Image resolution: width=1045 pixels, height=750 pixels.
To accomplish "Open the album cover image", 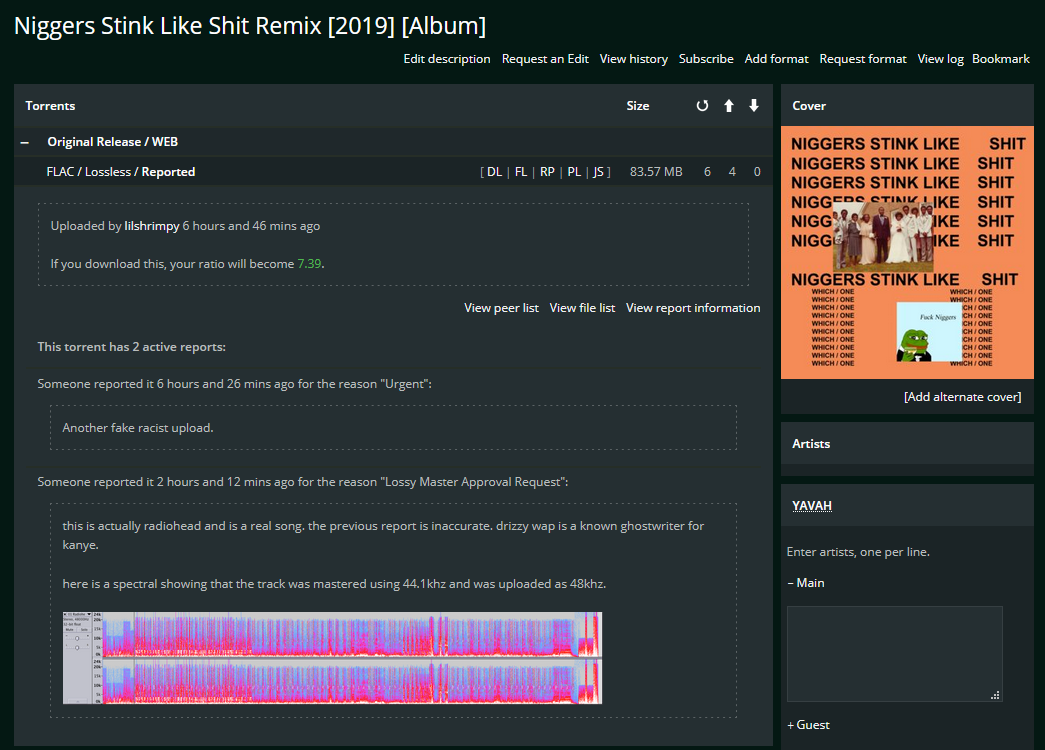I will pos(907,253).
